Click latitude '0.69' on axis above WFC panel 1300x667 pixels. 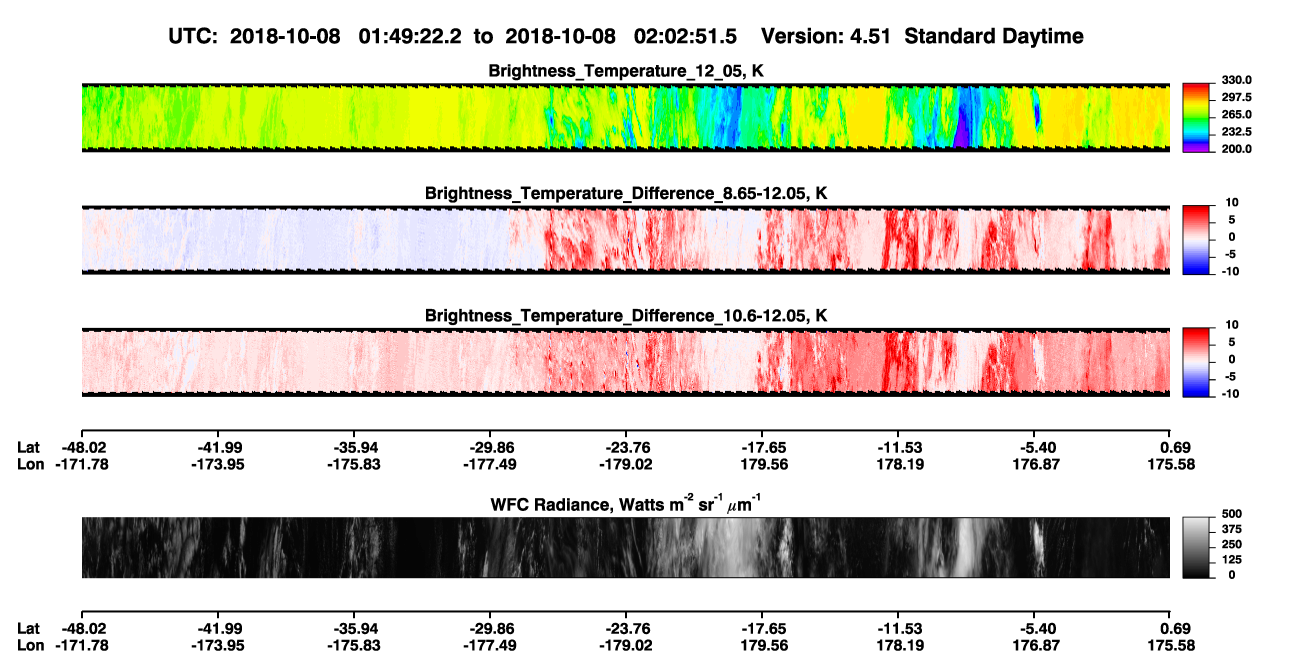1173,447
